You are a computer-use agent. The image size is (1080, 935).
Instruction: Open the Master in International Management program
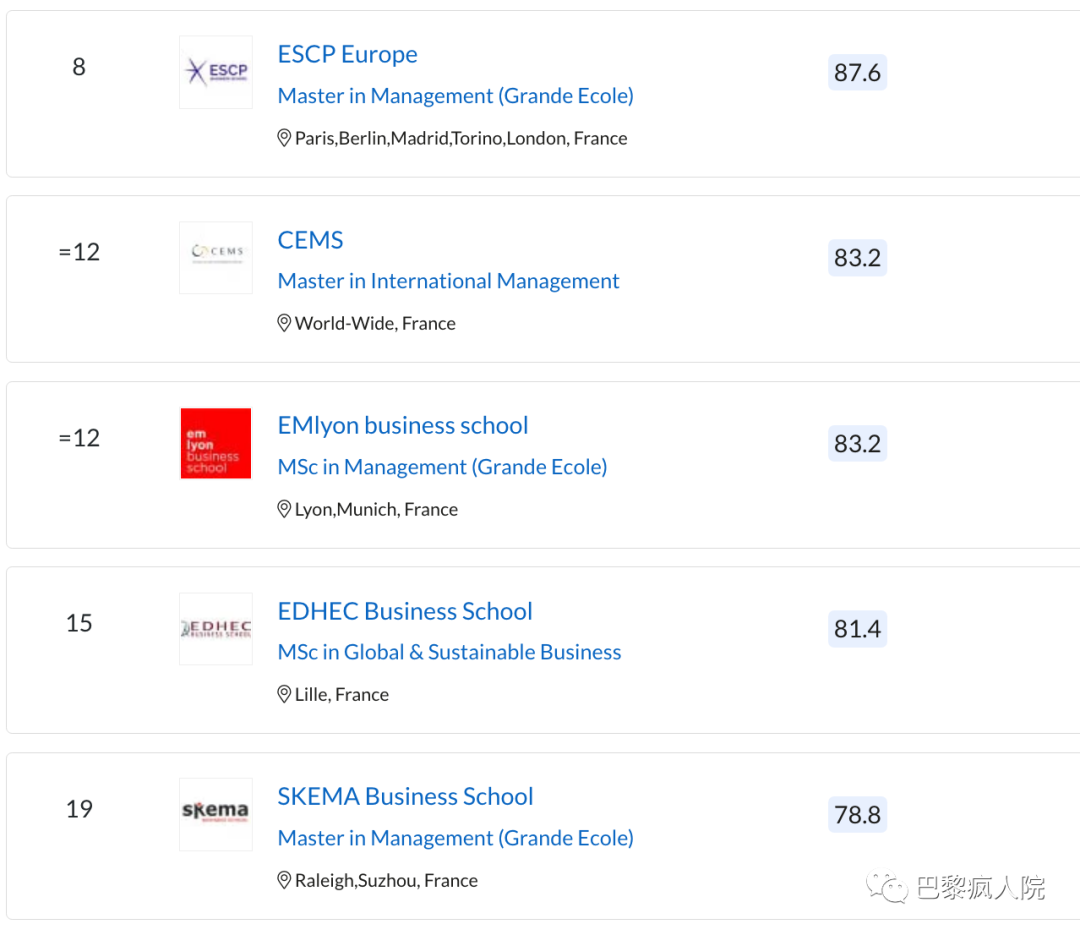coord(448,281)
